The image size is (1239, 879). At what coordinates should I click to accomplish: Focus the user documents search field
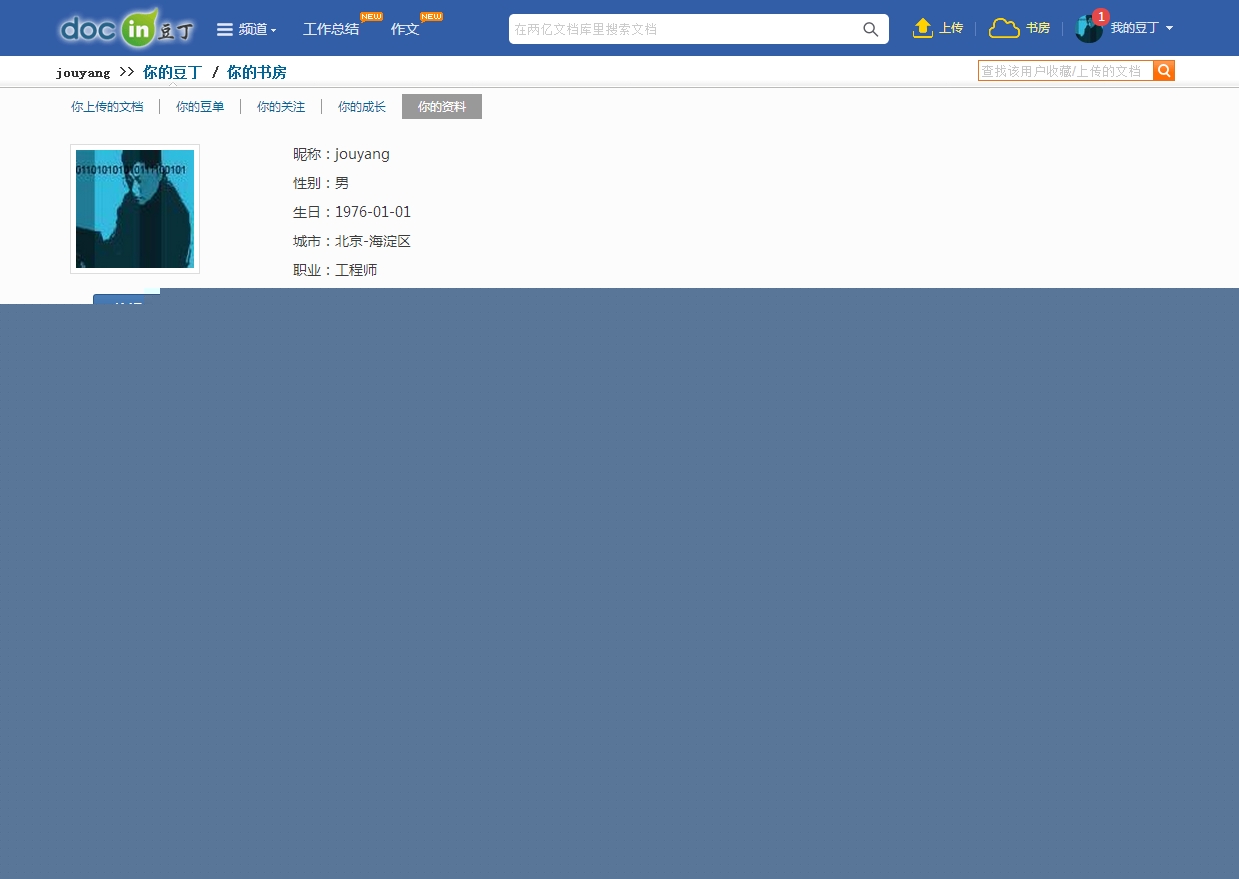[1065, 71]
